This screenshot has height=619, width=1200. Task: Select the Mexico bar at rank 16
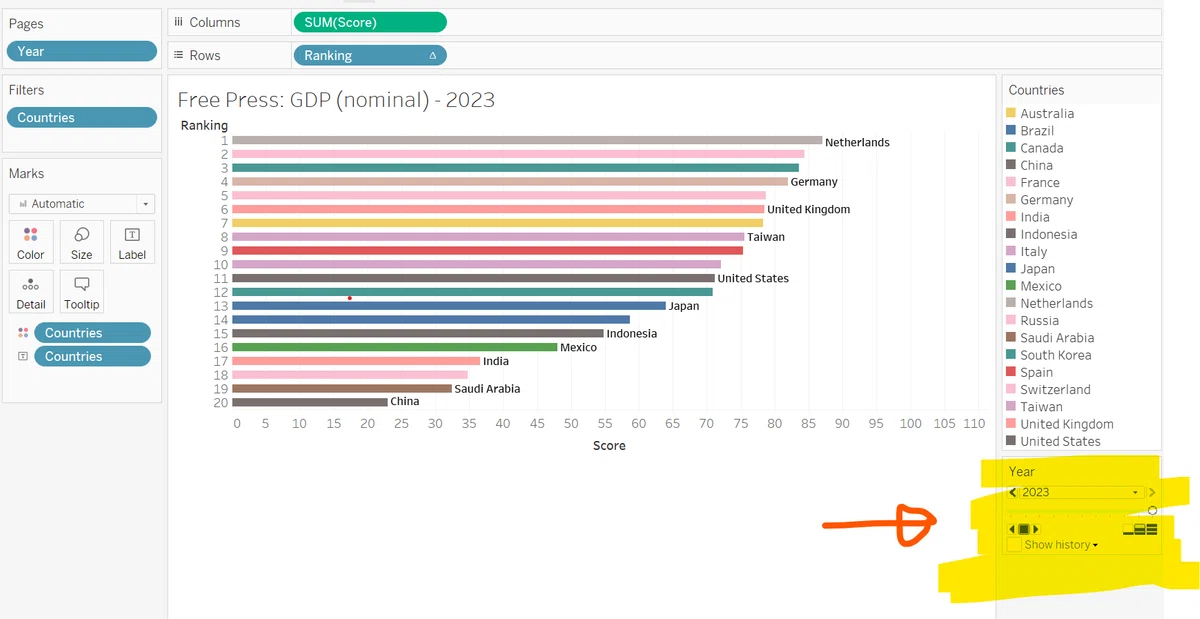[395, 347]
